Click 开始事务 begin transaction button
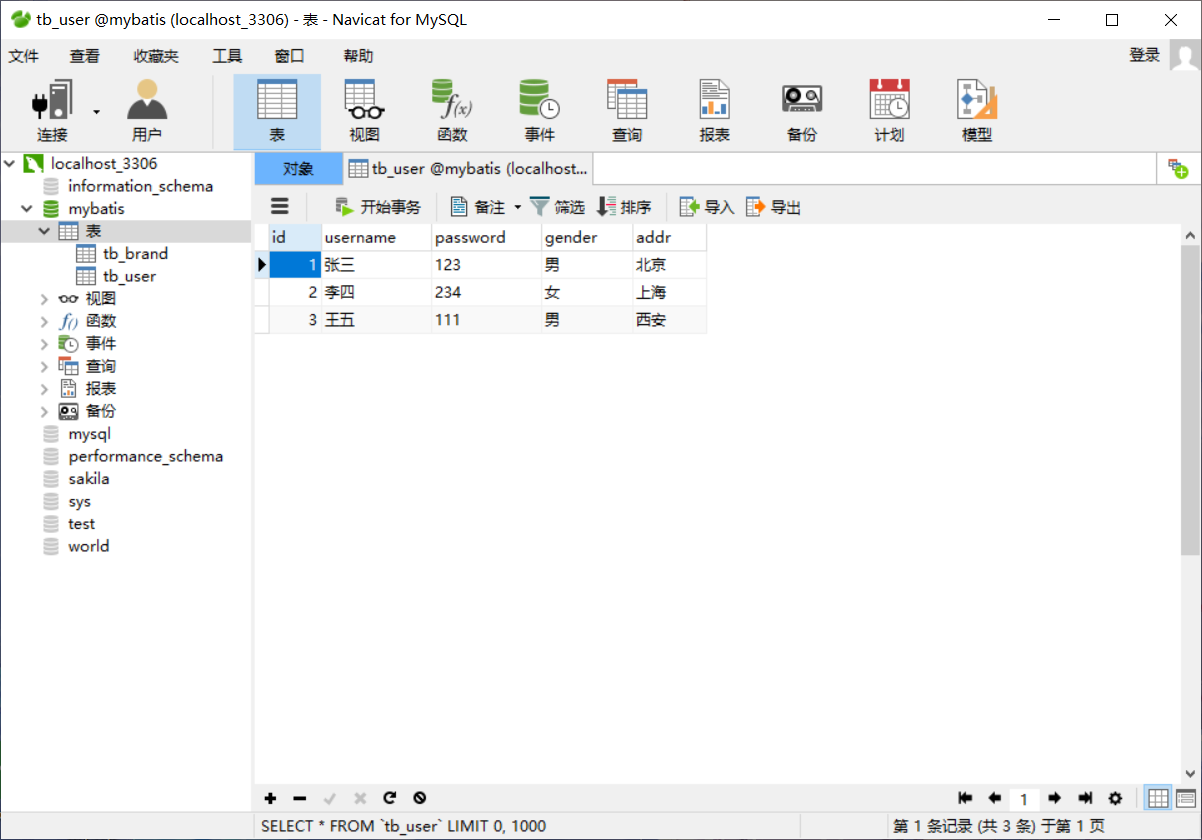 tap(378, 207)
